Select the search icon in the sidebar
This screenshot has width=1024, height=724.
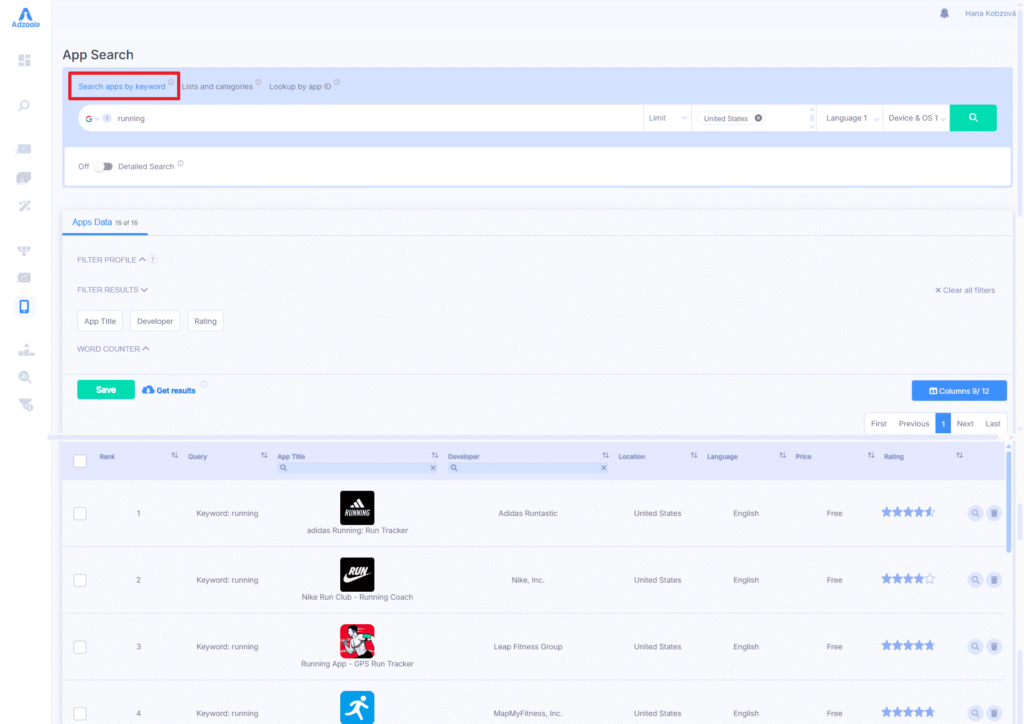[x=22, y=104]
